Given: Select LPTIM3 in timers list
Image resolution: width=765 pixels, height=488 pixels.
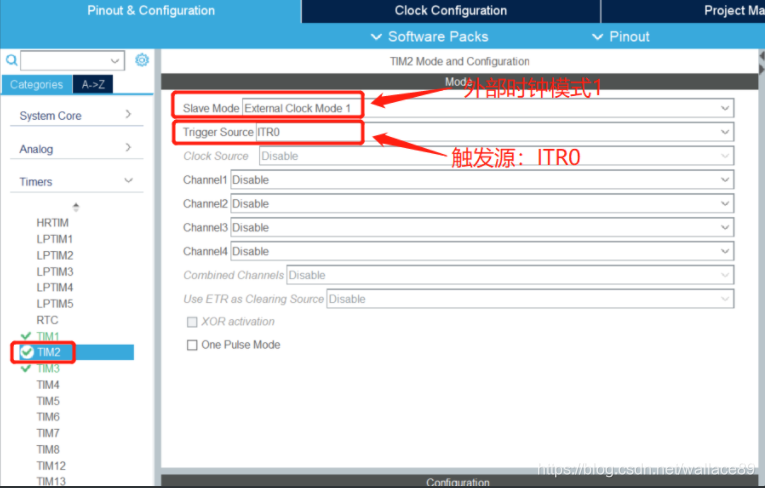Looking at the screenshot, I should (55, 272).
